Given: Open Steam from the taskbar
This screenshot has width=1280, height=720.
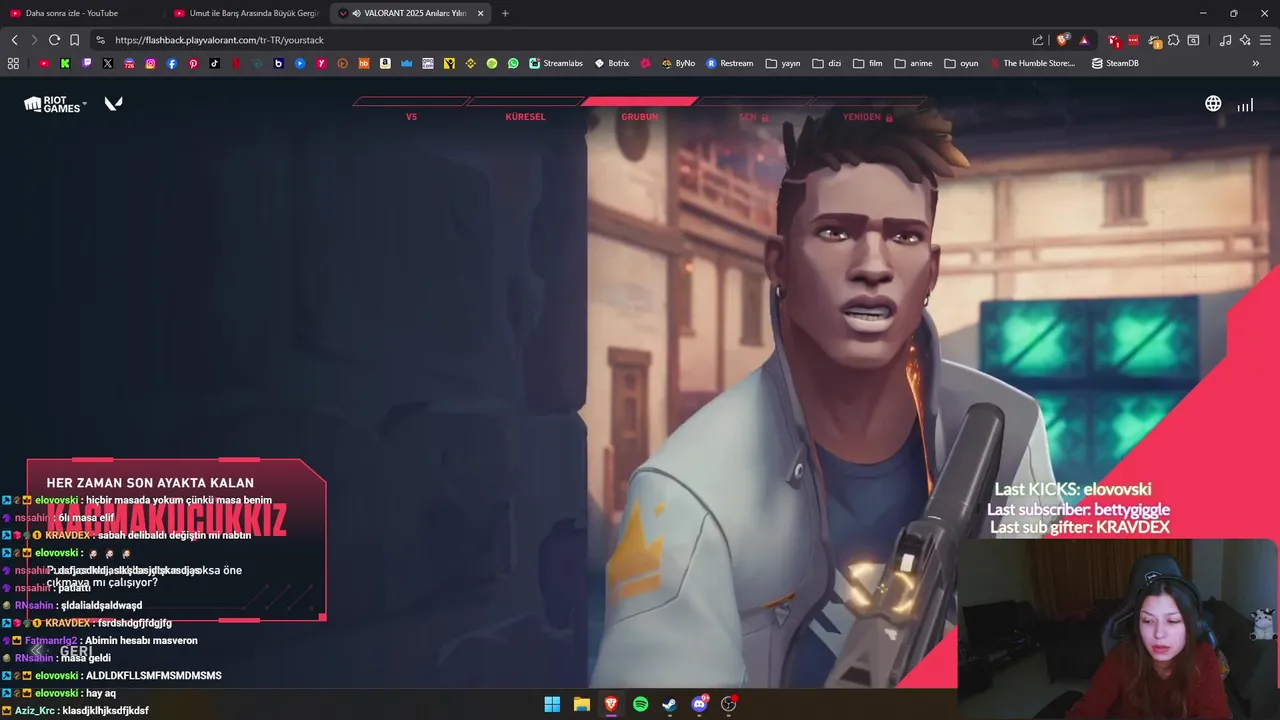Looking at the screenshot, I should [669, 704].
